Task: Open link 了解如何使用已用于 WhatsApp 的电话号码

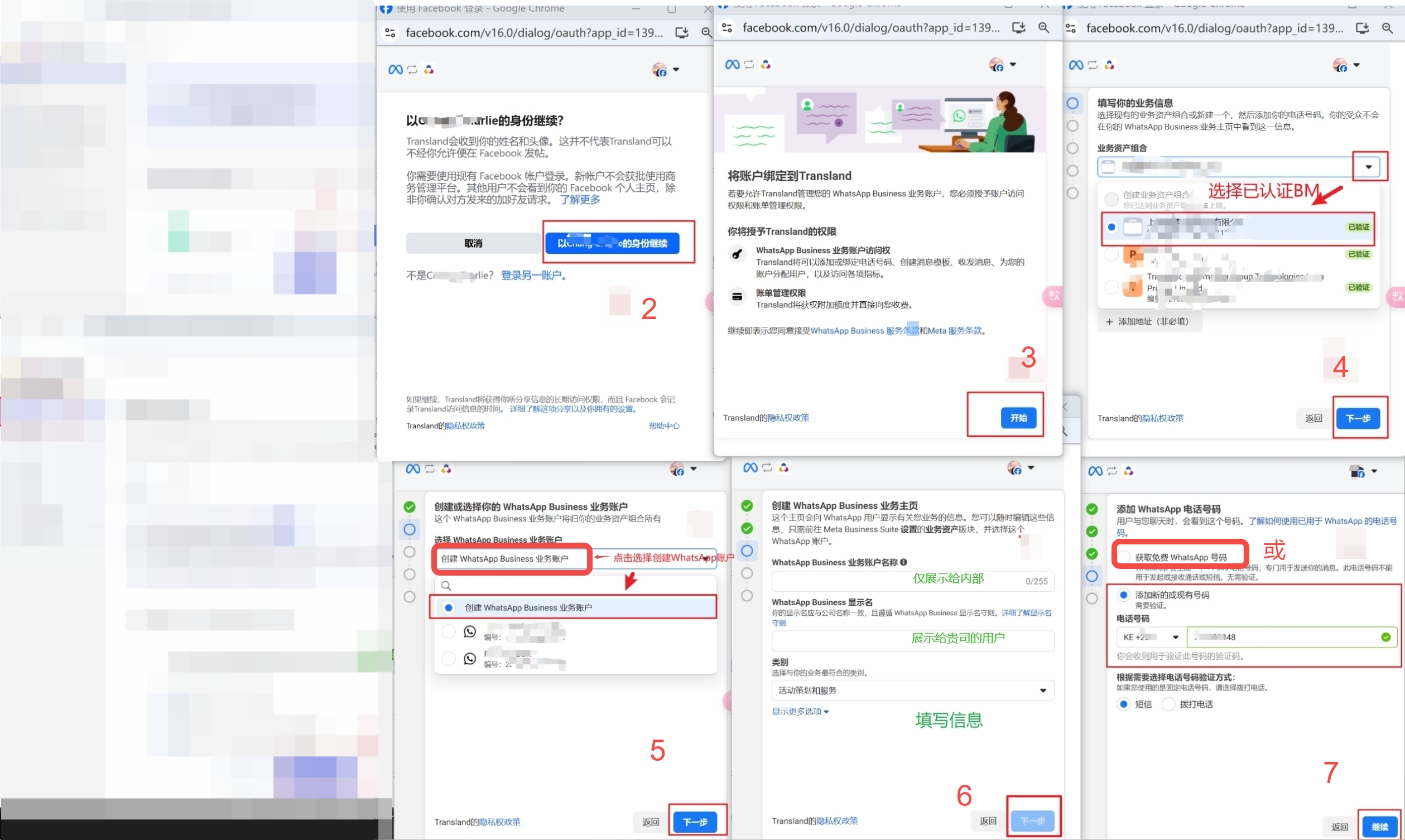Action: pyautogui.click(x=1322, y=522)
